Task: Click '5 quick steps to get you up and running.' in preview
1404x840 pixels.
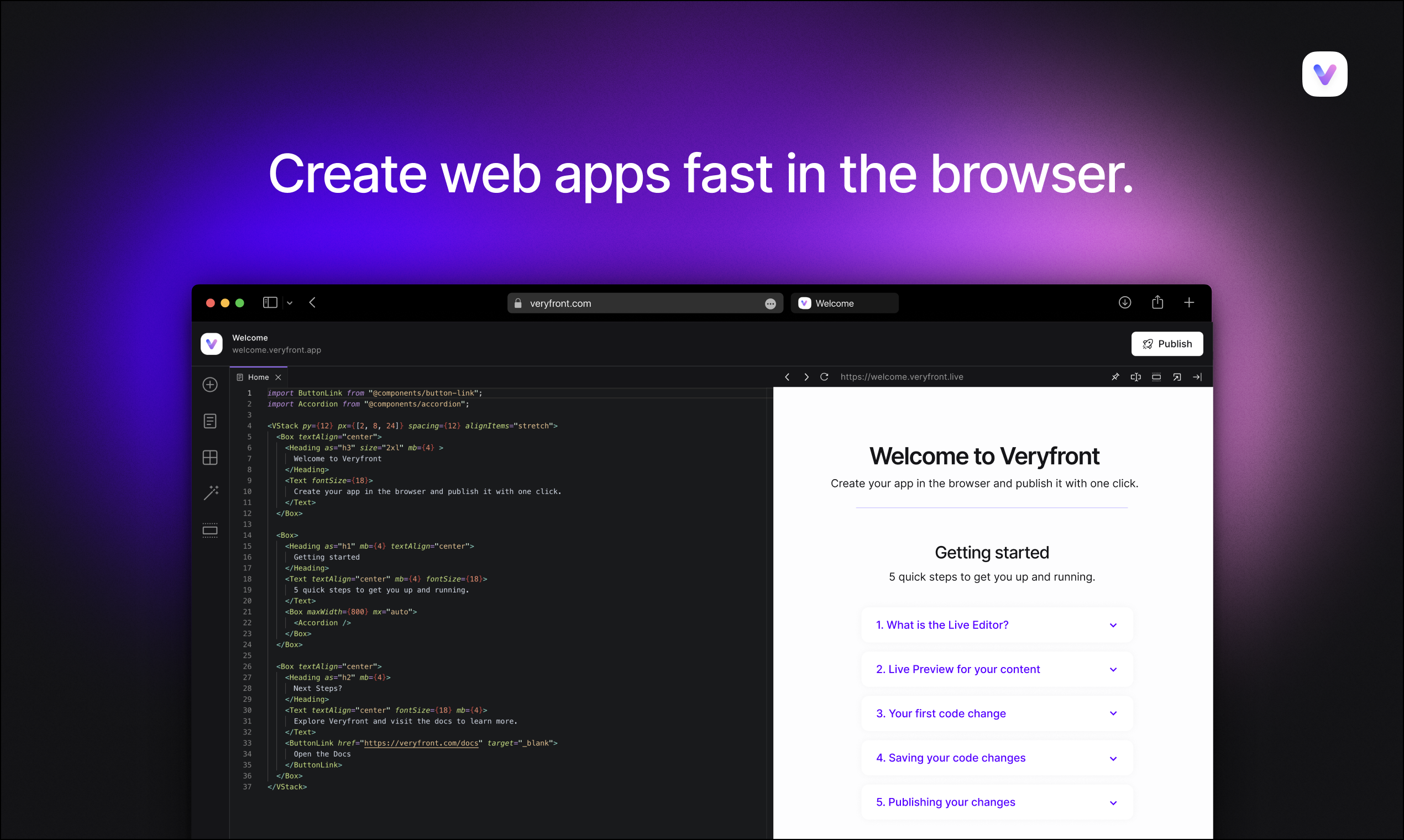Action: [x=991, y=577]
